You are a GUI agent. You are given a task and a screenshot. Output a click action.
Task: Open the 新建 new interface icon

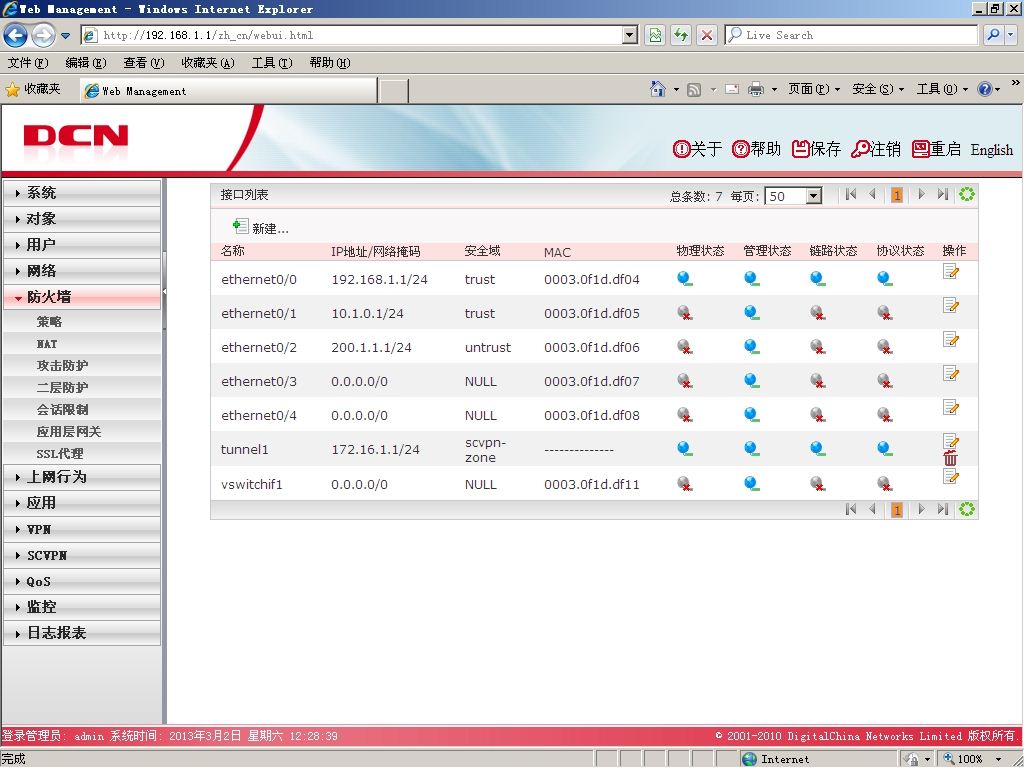(x=240, y=227)
